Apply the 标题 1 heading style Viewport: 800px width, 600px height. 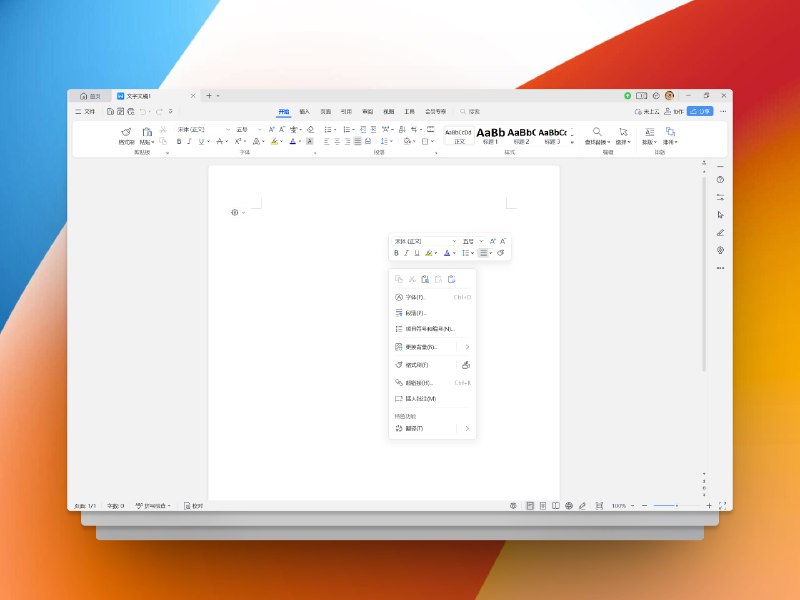(x=490, y=135)
